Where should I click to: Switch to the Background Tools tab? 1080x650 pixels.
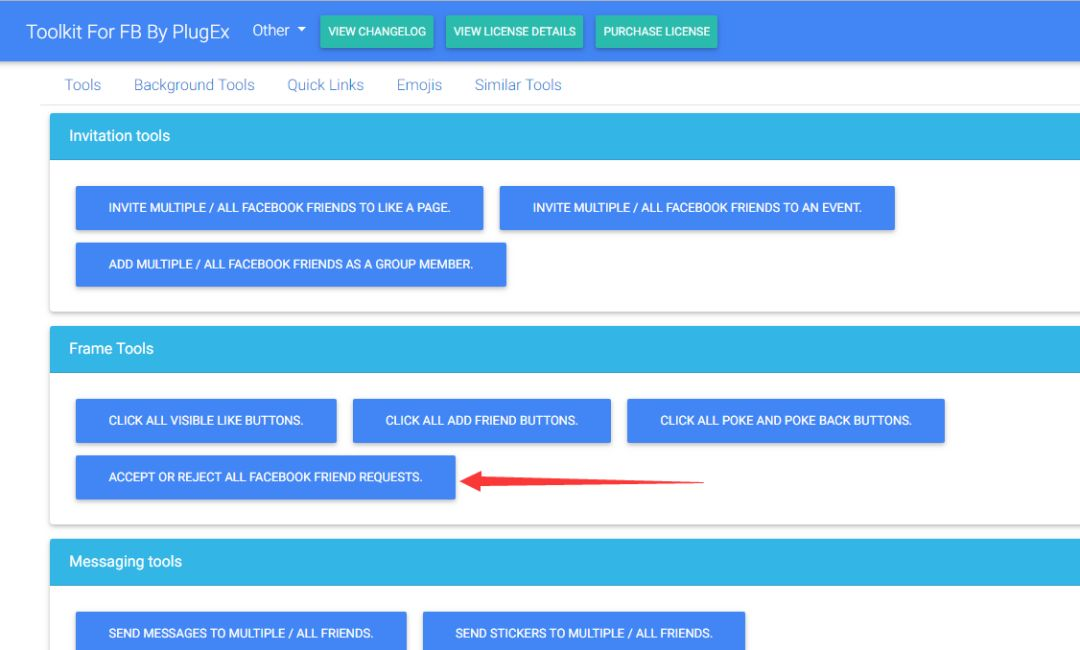coord(194,85)
